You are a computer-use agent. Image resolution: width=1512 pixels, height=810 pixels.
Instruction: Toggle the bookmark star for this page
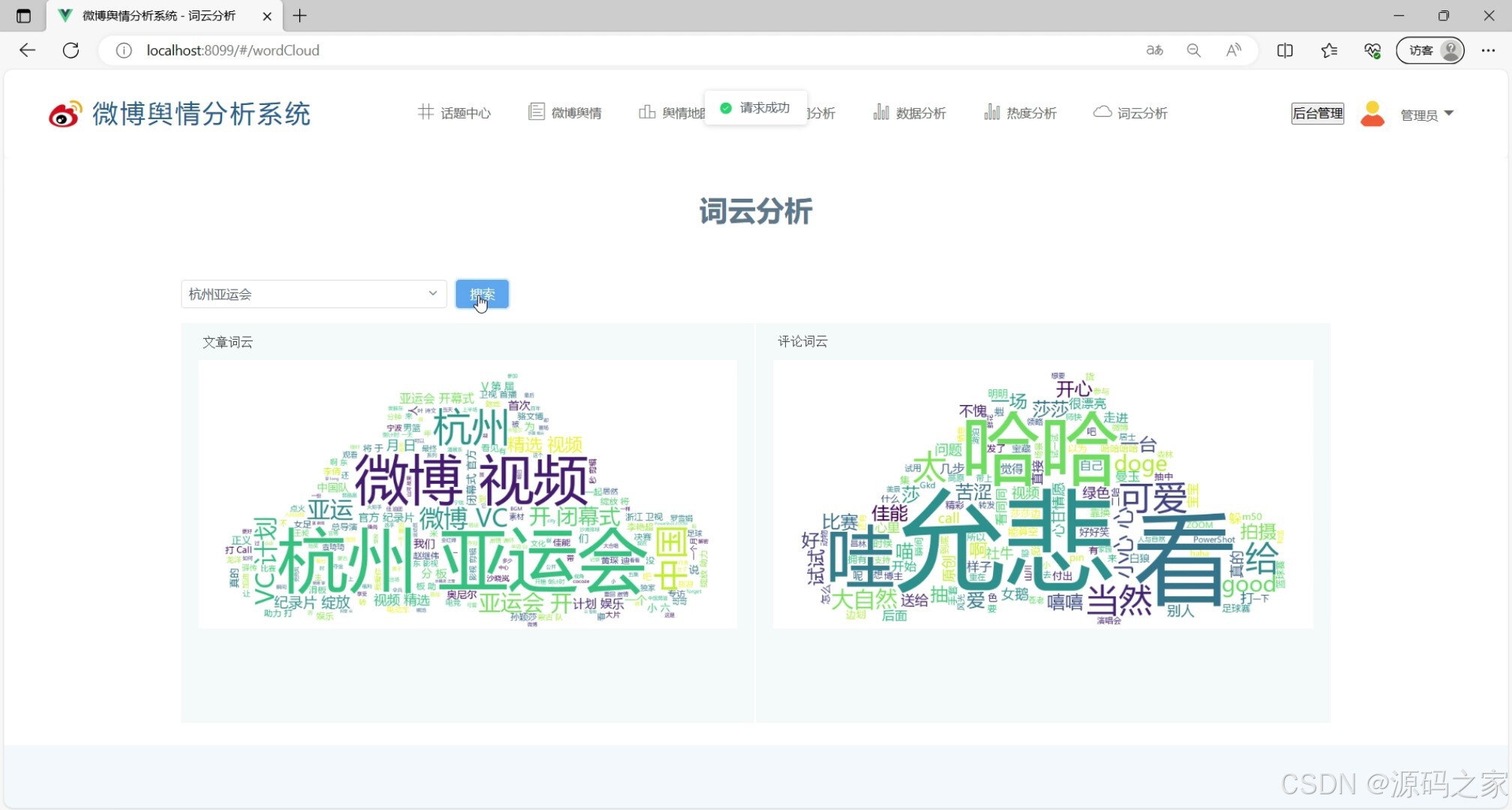(1329, 50)
